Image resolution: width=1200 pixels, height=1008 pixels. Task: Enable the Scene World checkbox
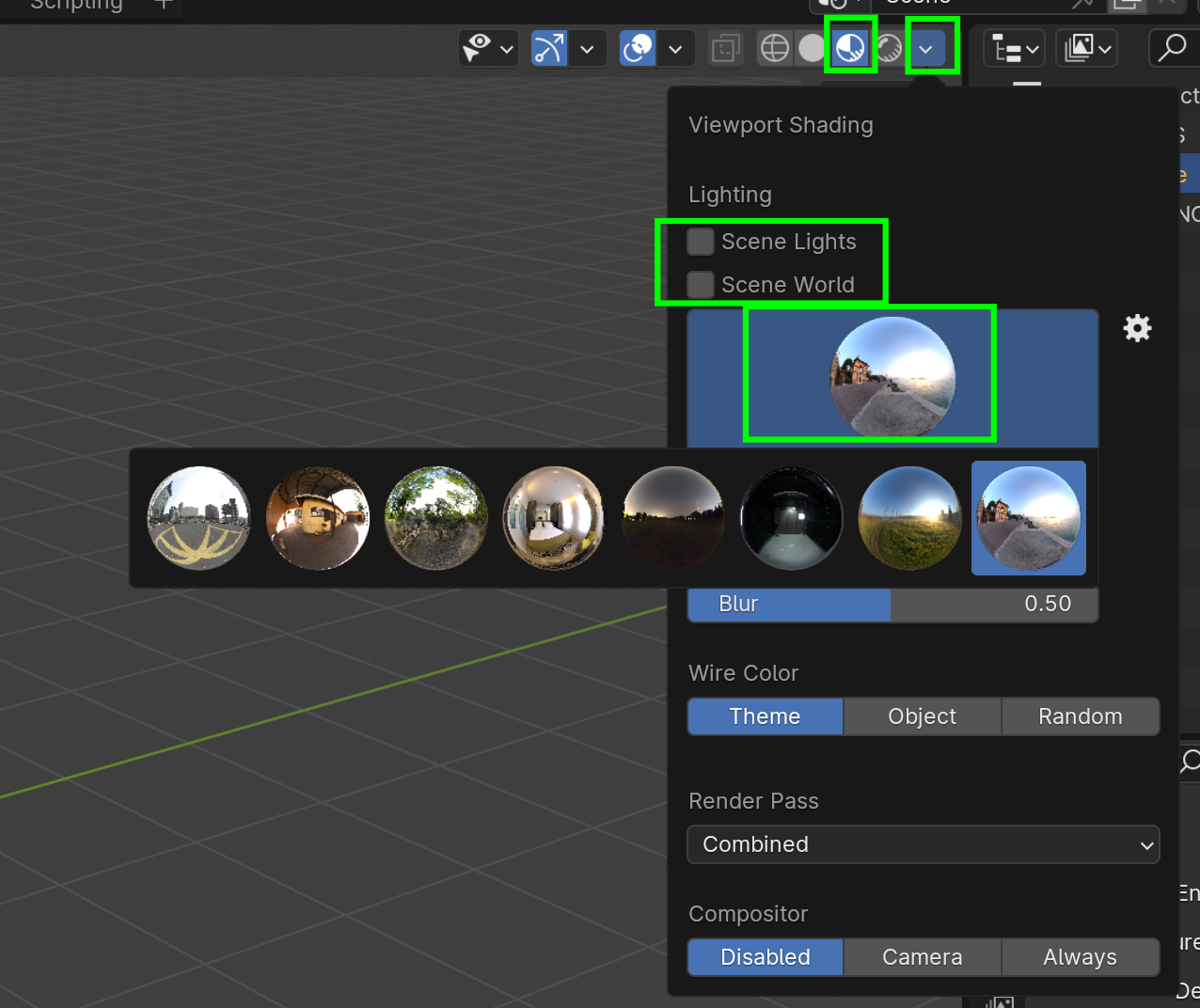click(701, 284)
